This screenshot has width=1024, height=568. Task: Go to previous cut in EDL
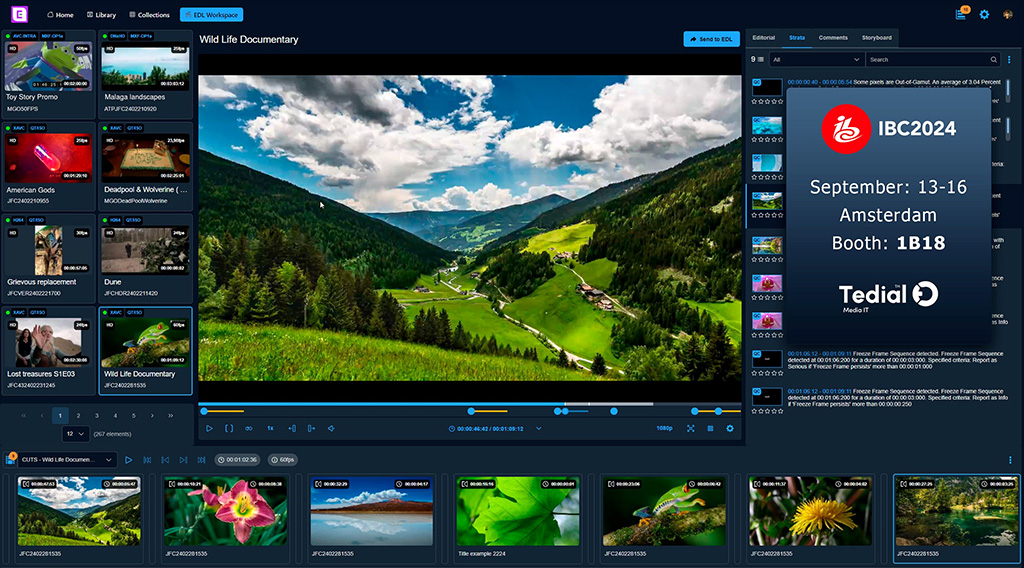(165, 460)
